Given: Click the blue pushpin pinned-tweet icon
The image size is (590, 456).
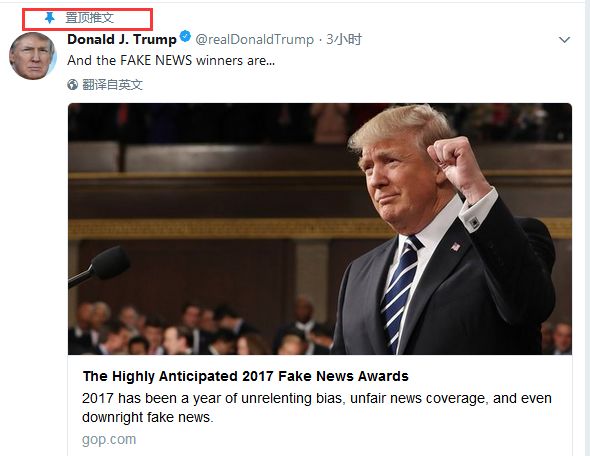Looking at the screenshot, I should [49, 18].
